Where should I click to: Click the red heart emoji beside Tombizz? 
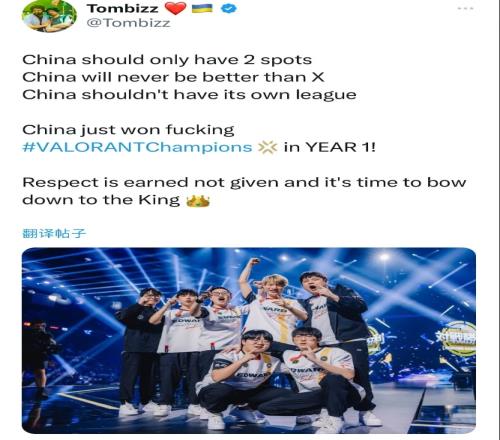tap(176, 8)
